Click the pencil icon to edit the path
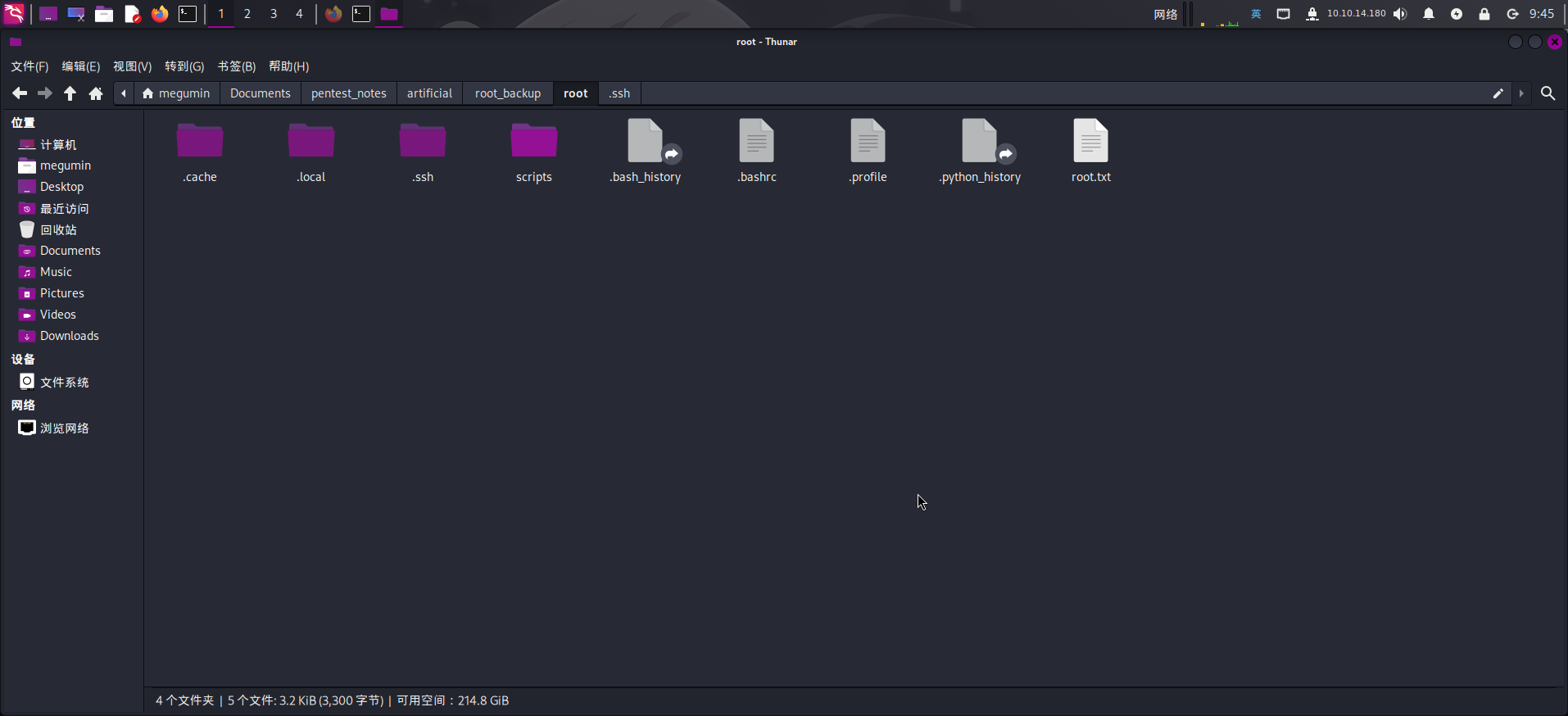1568x716 pixels. 1498,93
